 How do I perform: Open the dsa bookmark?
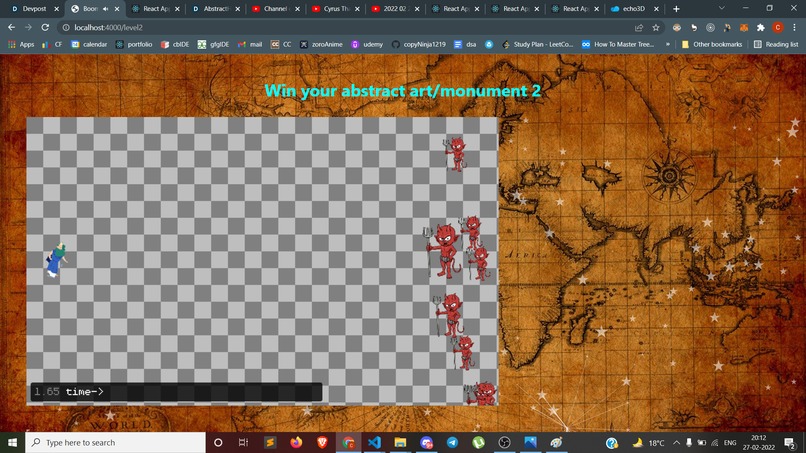tap(465, 44)
